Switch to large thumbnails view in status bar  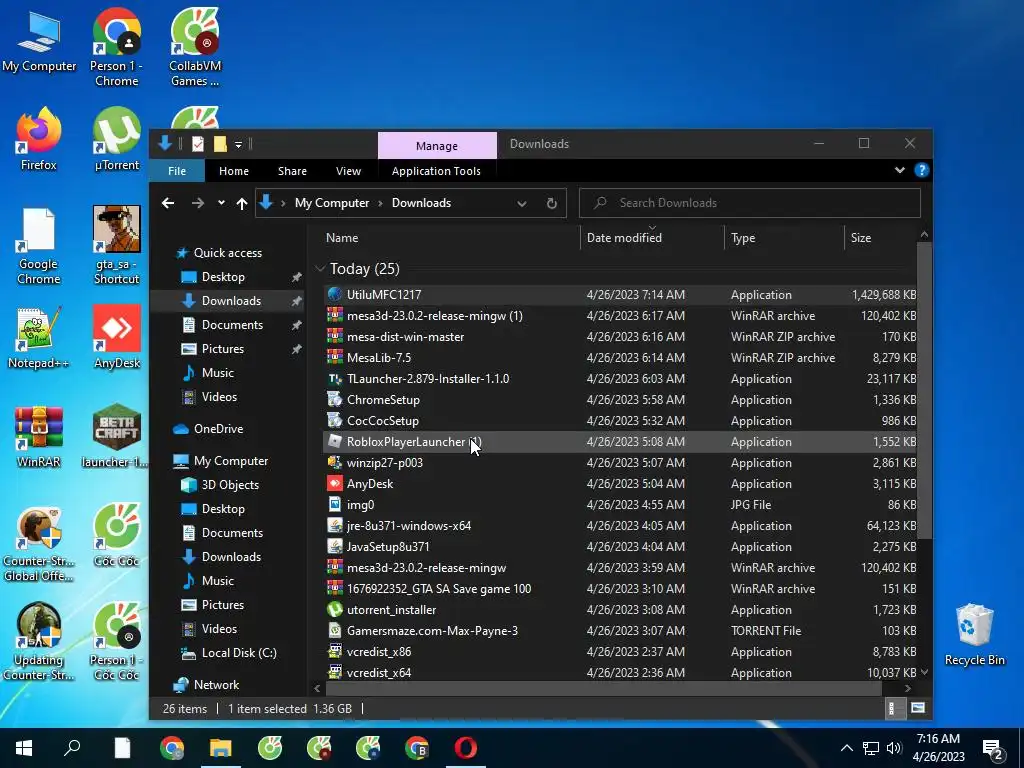[x=918, y=708]
